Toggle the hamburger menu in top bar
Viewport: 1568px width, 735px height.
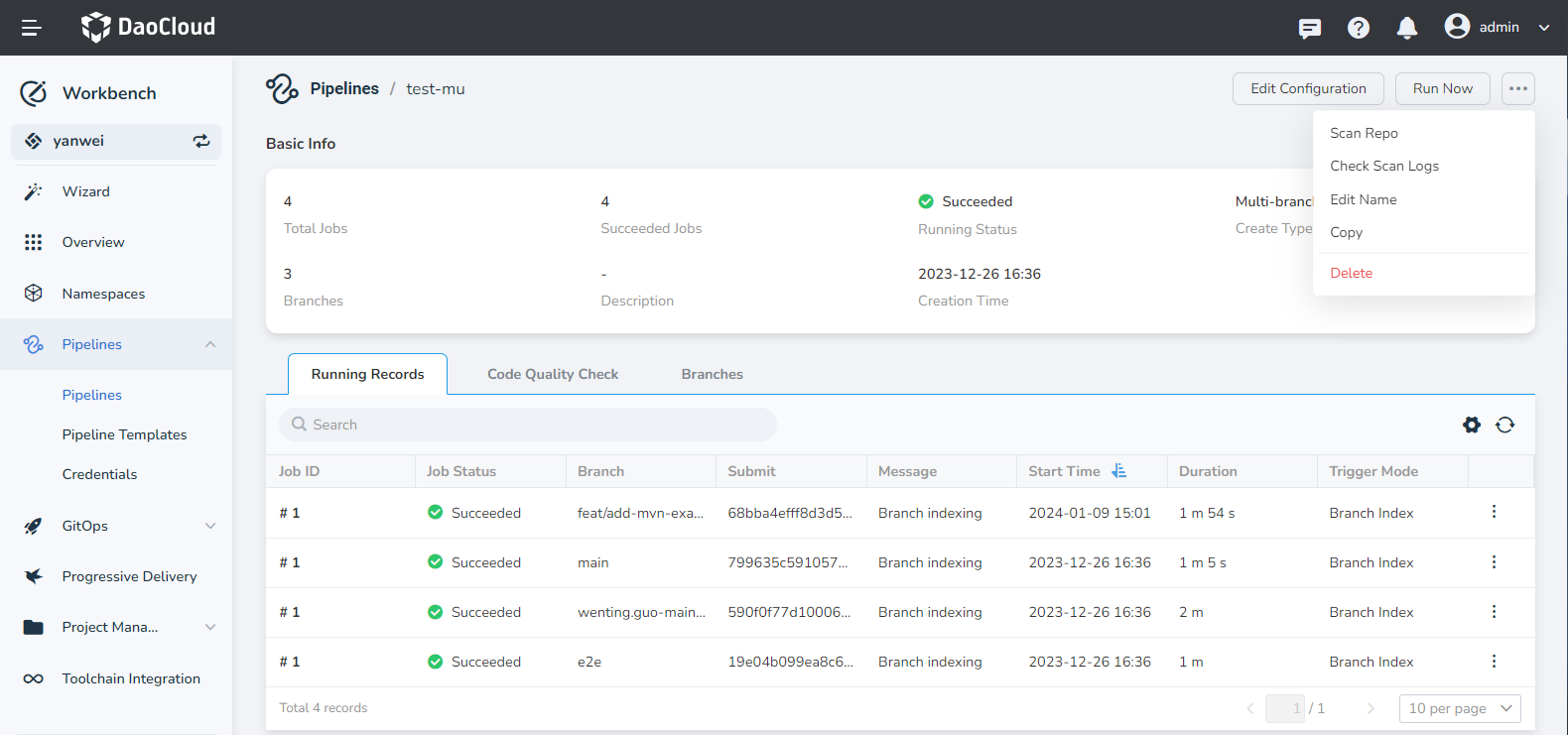(x=31, y=28)
